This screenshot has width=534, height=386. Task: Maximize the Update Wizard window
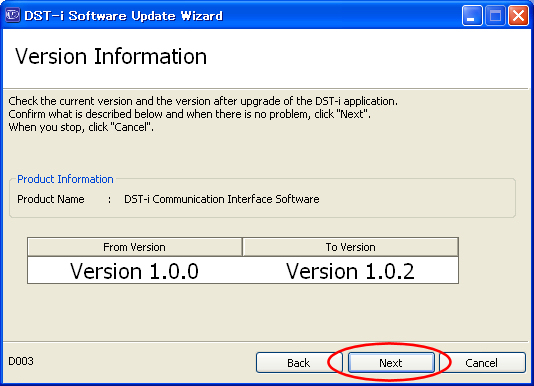click(x=495, y=16)
